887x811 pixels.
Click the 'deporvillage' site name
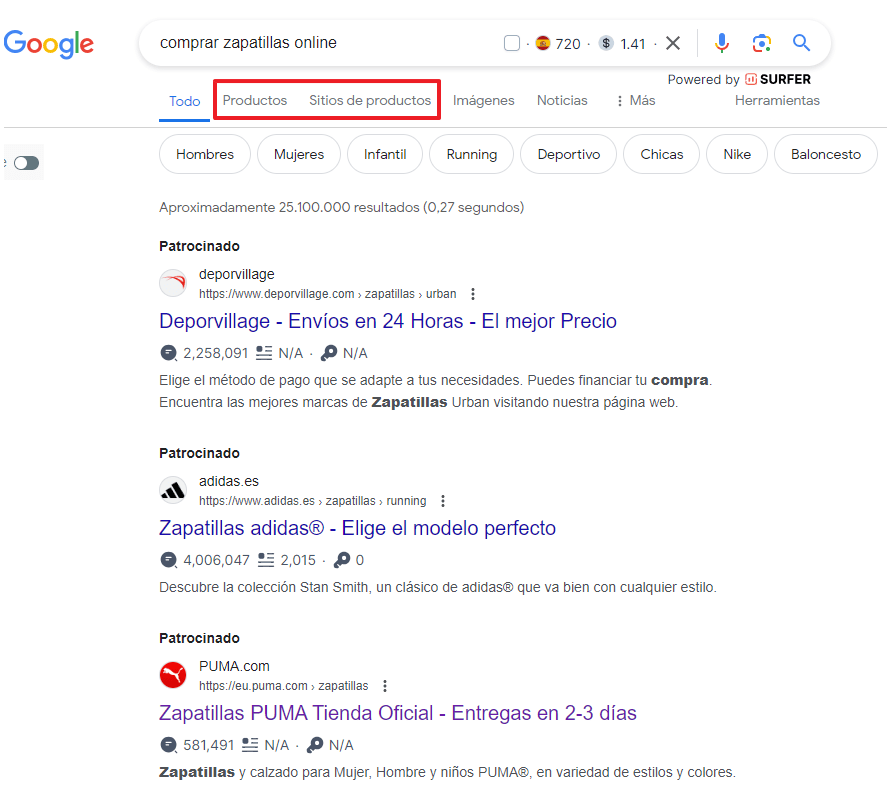pyautogui.click(x=236, y=274)
